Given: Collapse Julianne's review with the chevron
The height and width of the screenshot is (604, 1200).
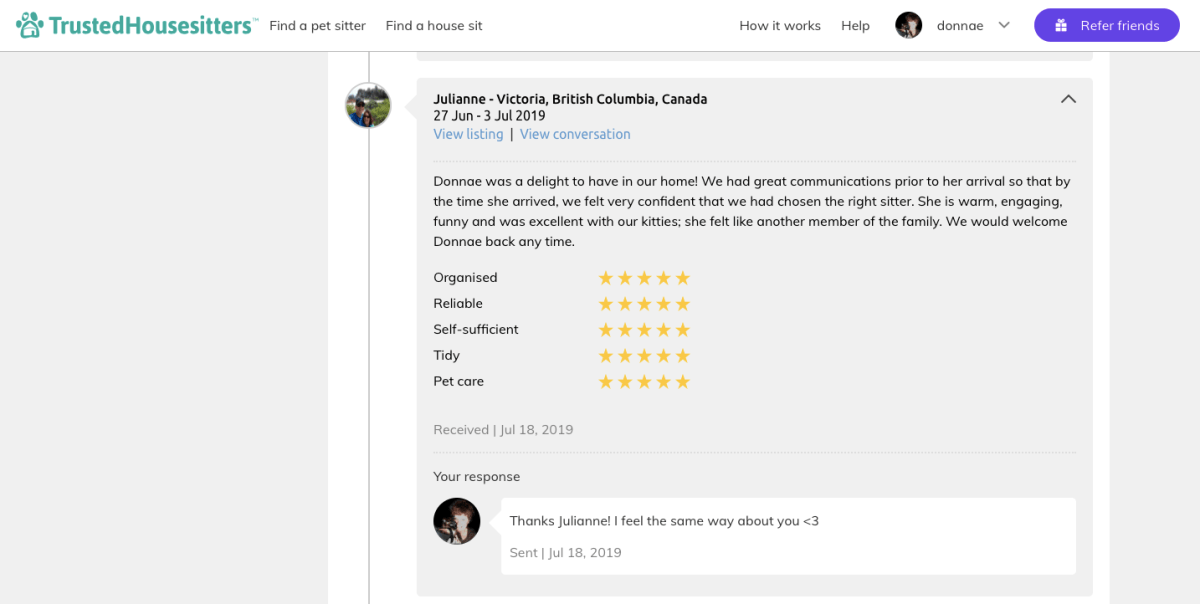Looking at the screenshot, I should (x=1068, y=99).
